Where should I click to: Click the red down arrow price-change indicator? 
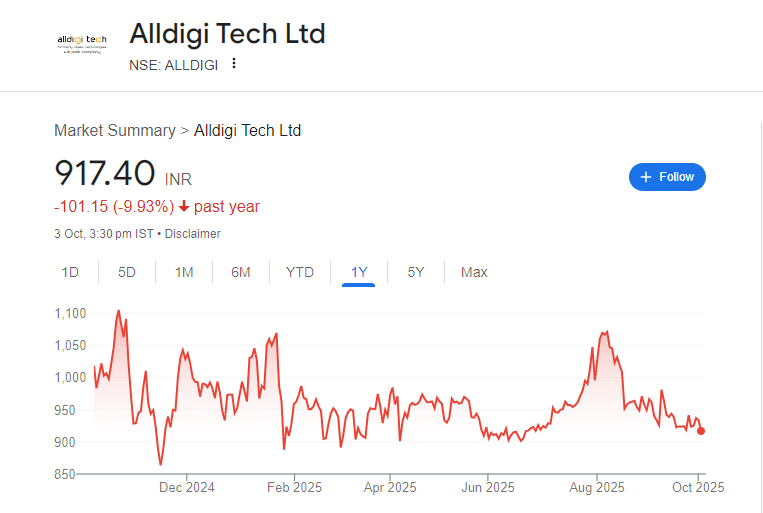(x=184, y=207)
